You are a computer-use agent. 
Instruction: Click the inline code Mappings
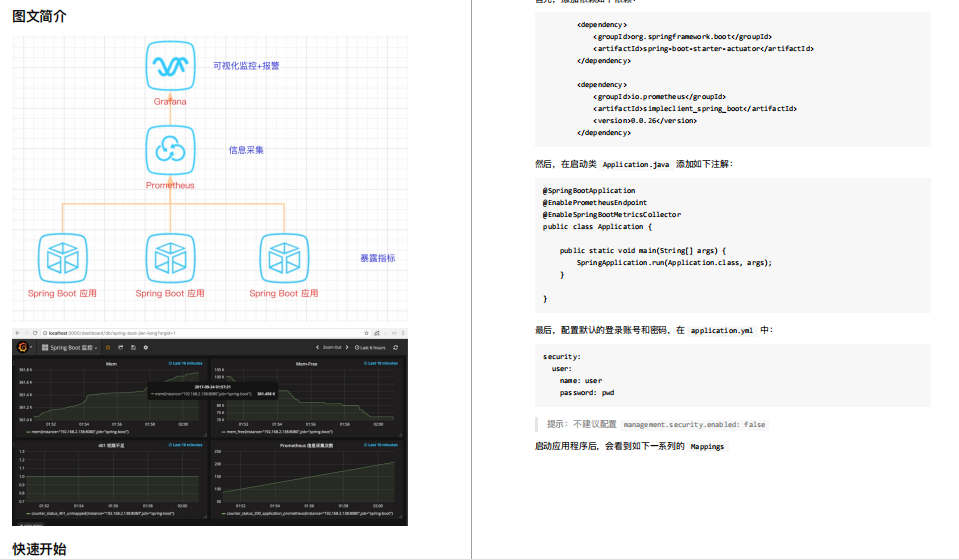click(707, 447)
